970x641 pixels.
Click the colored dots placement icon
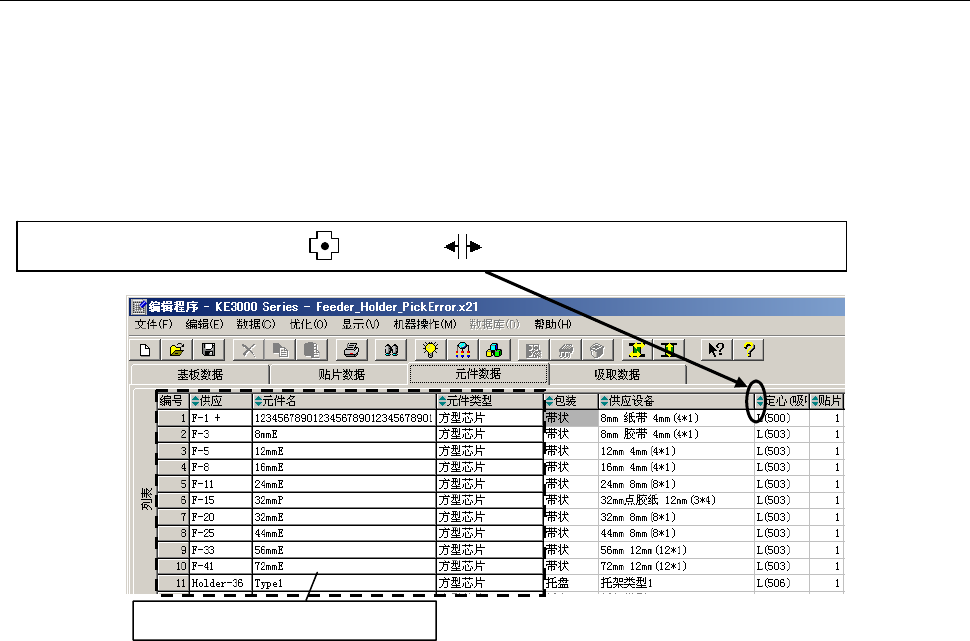click(x=463, y=350)
